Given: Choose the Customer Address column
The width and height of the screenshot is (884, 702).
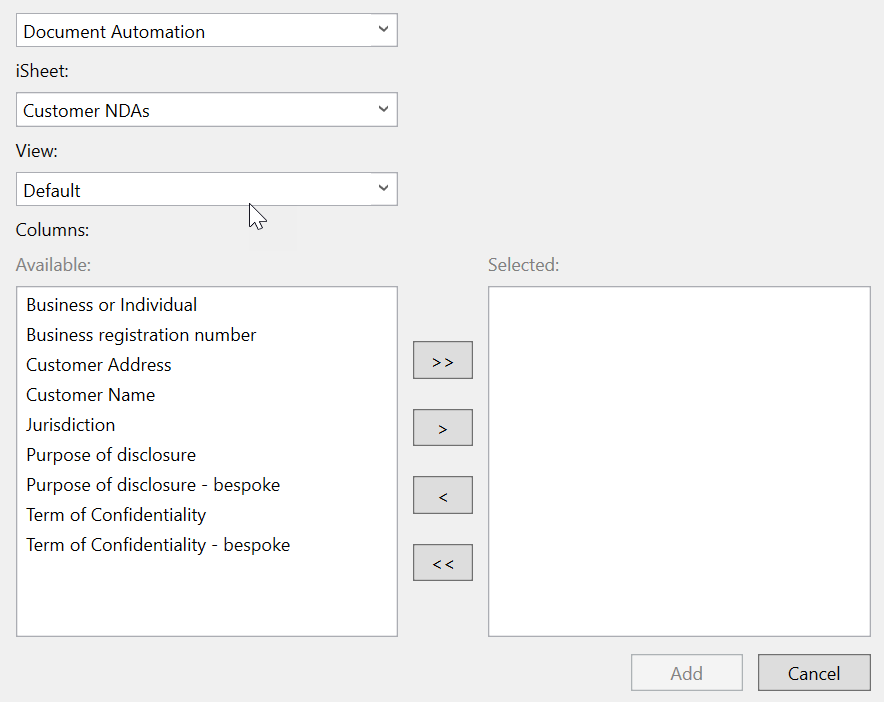Looking at the screenshot, I should (99, 365).
